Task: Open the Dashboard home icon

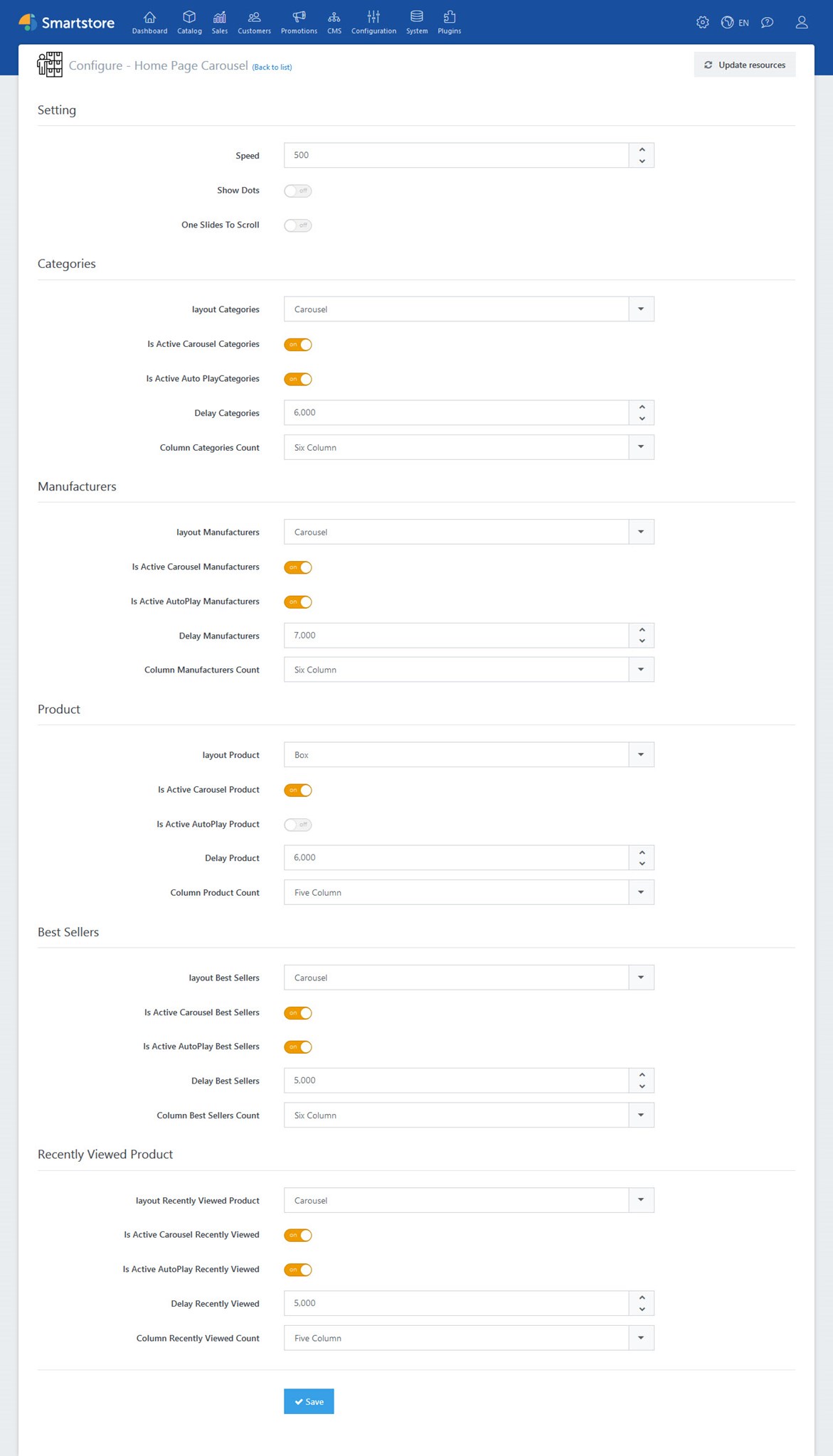Action: click(149, 18)
